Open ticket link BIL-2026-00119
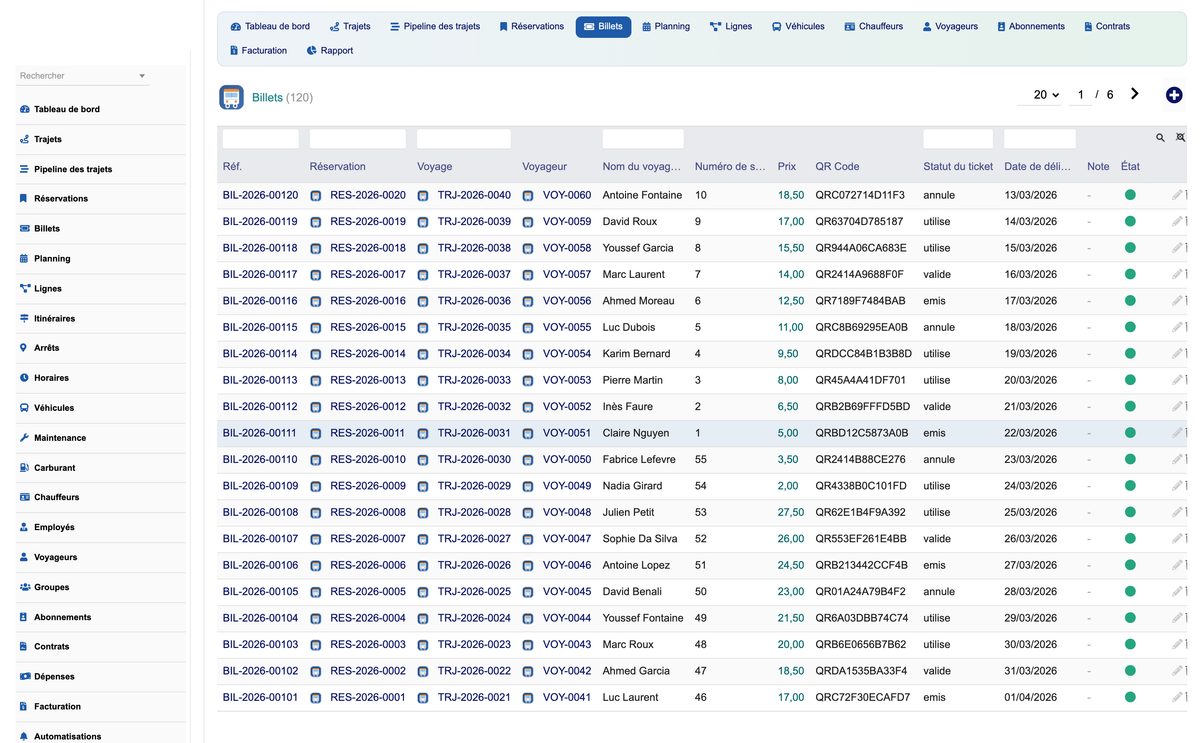The height and width of the screenshot is (743, 1200). pos(260,222)
